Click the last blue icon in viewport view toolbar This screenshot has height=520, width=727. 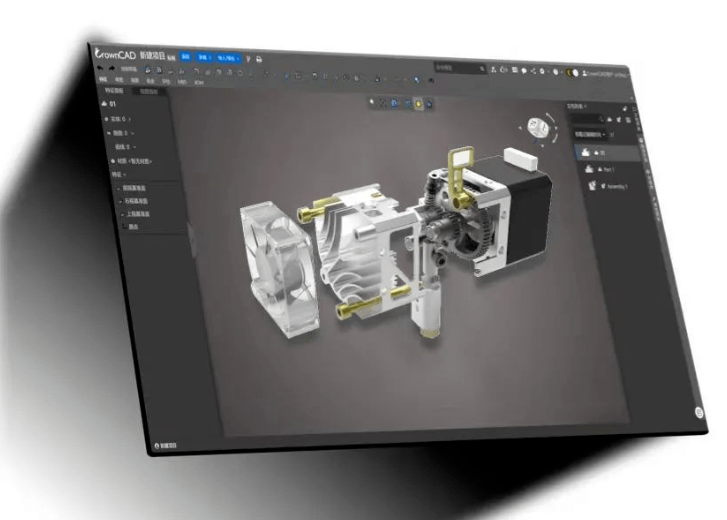point(429,104)
